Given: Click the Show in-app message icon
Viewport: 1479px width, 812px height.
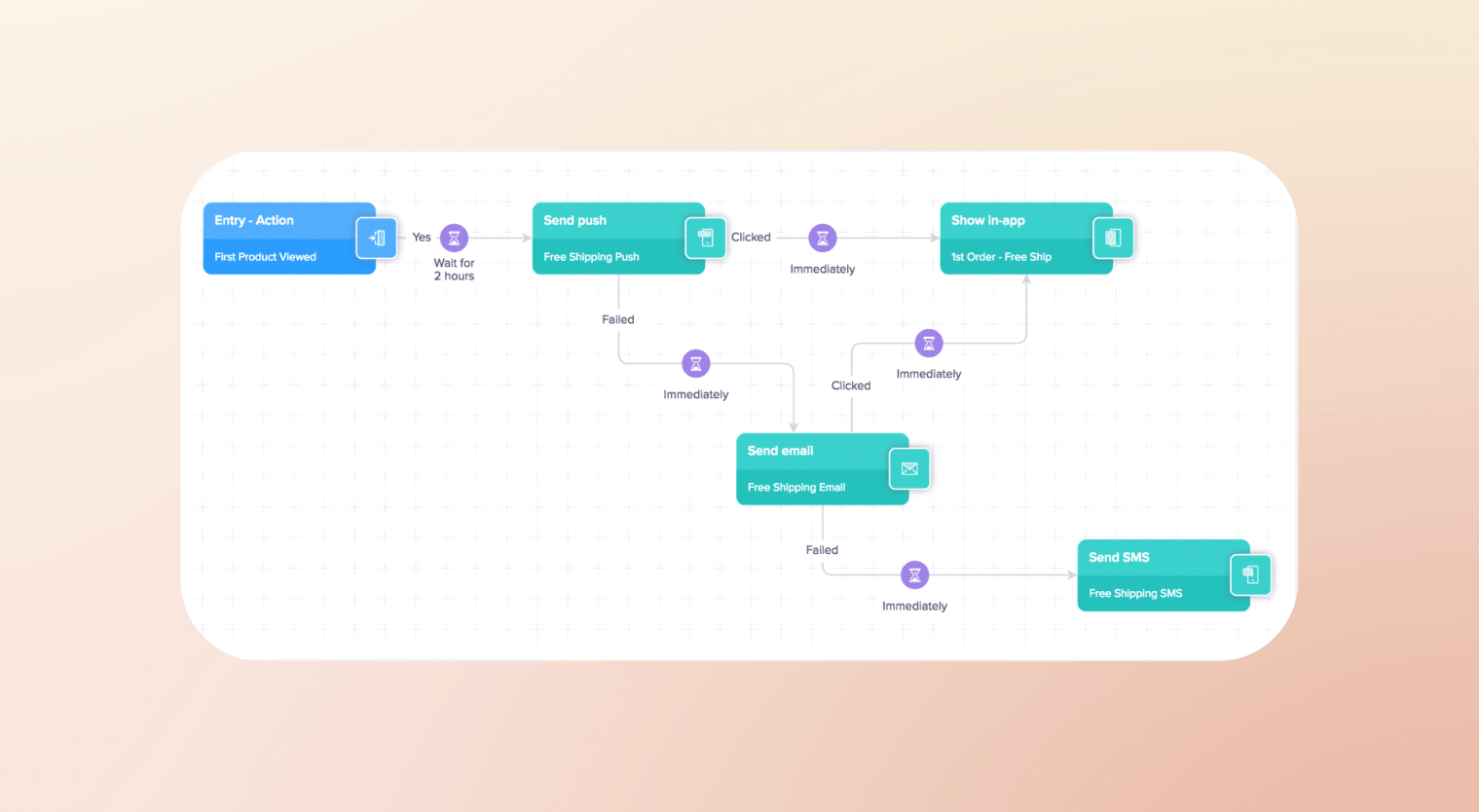Looking at the screenshot, I should (1113, 239).
